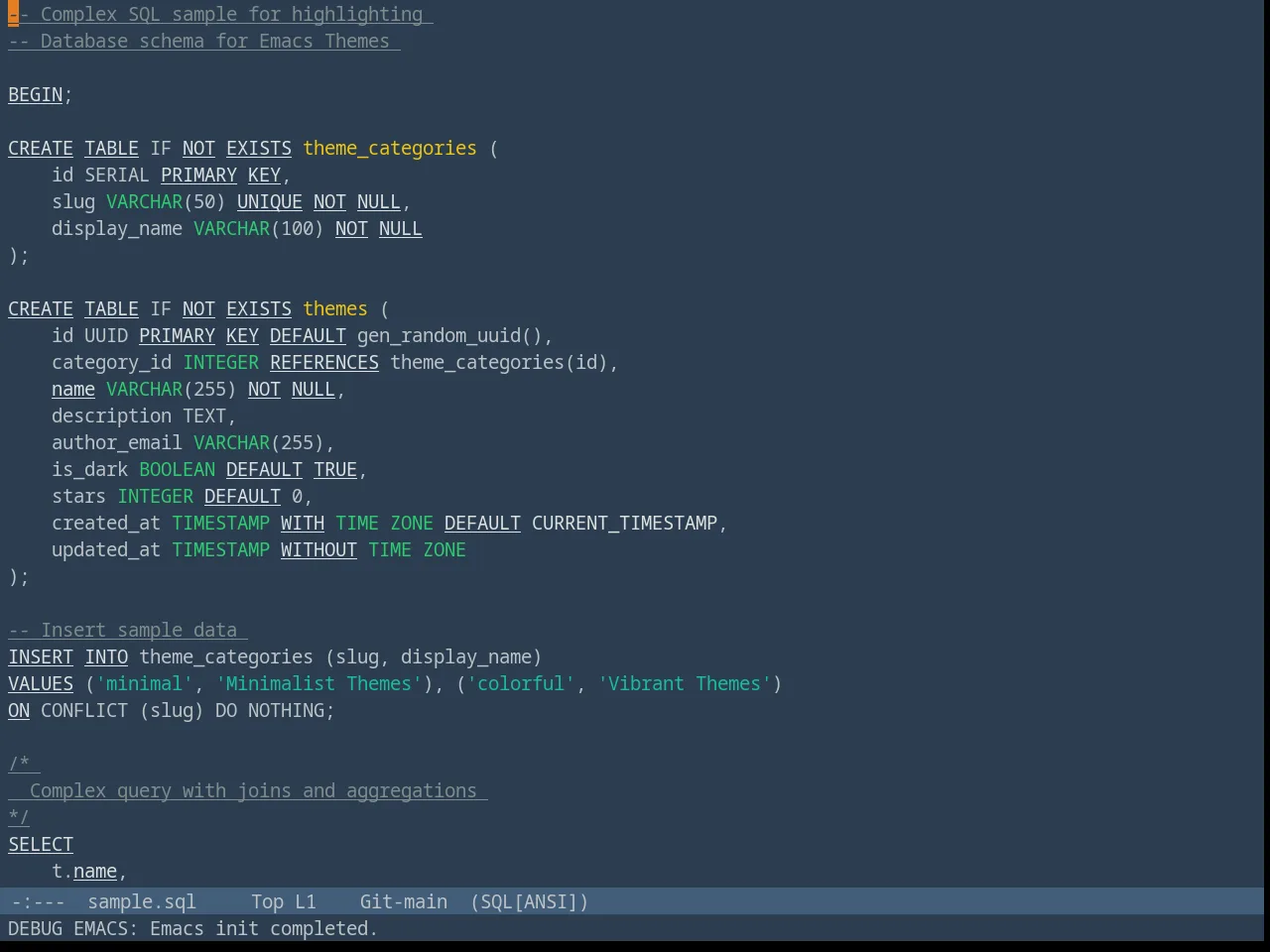Click VARCHAR(50) on the slug line
This screenshot has height=952, width=1270.
[166, 202]
